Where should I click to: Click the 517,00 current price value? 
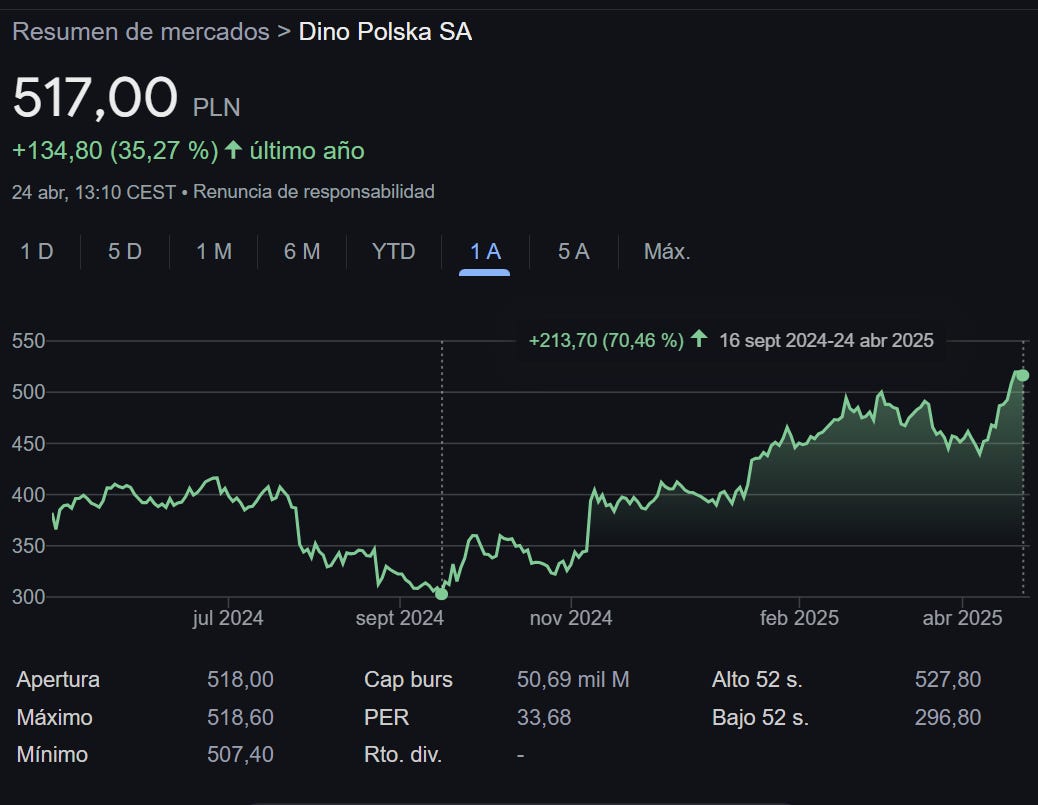pos(95,98)
